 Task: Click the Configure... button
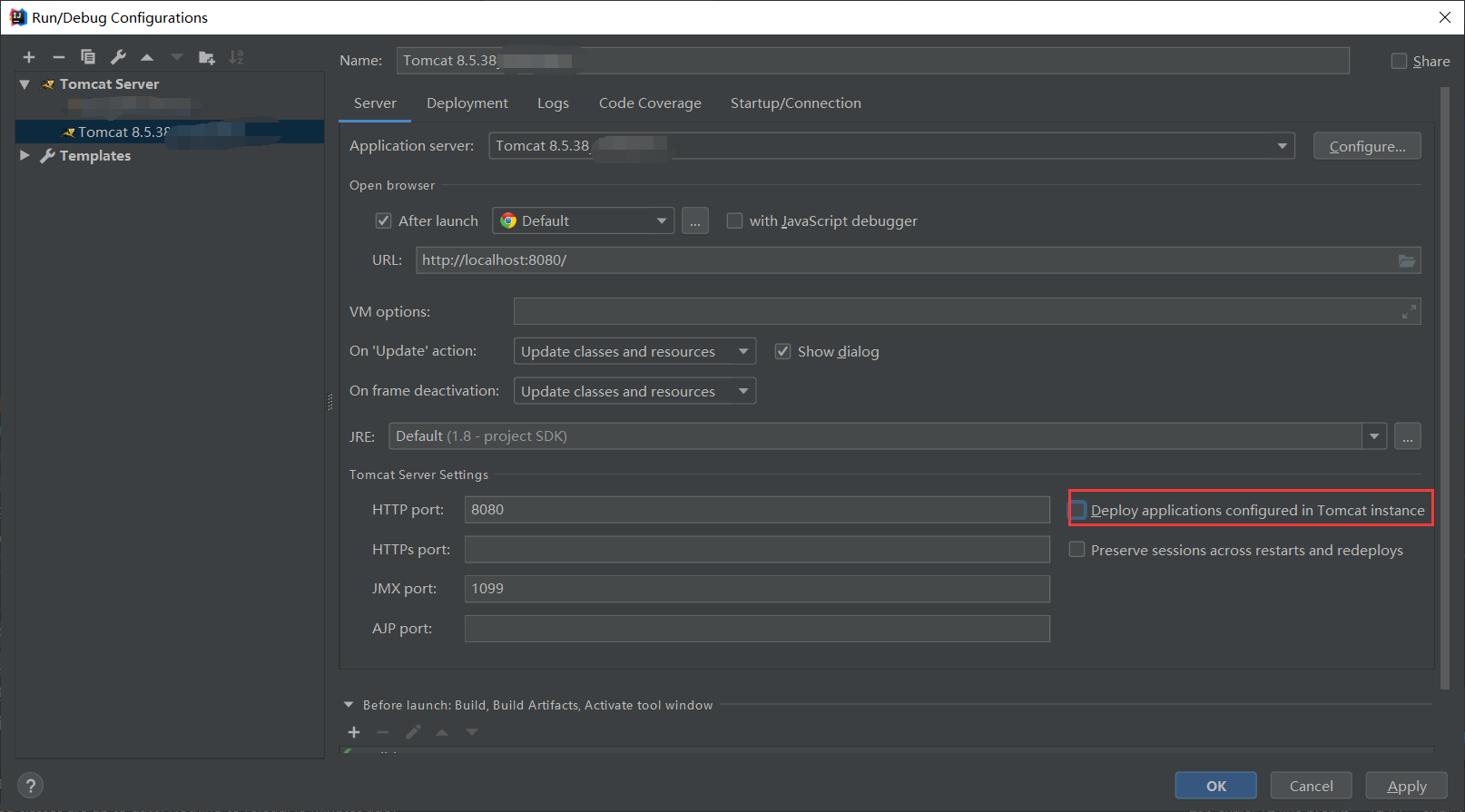1367,146
